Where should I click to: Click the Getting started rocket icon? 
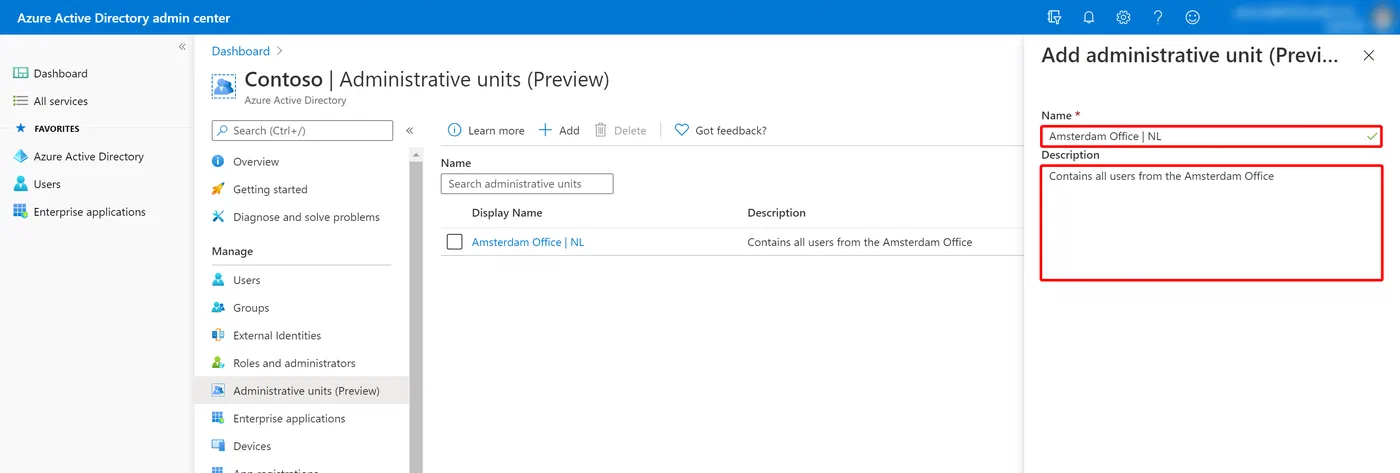click(x=218, y=189)
